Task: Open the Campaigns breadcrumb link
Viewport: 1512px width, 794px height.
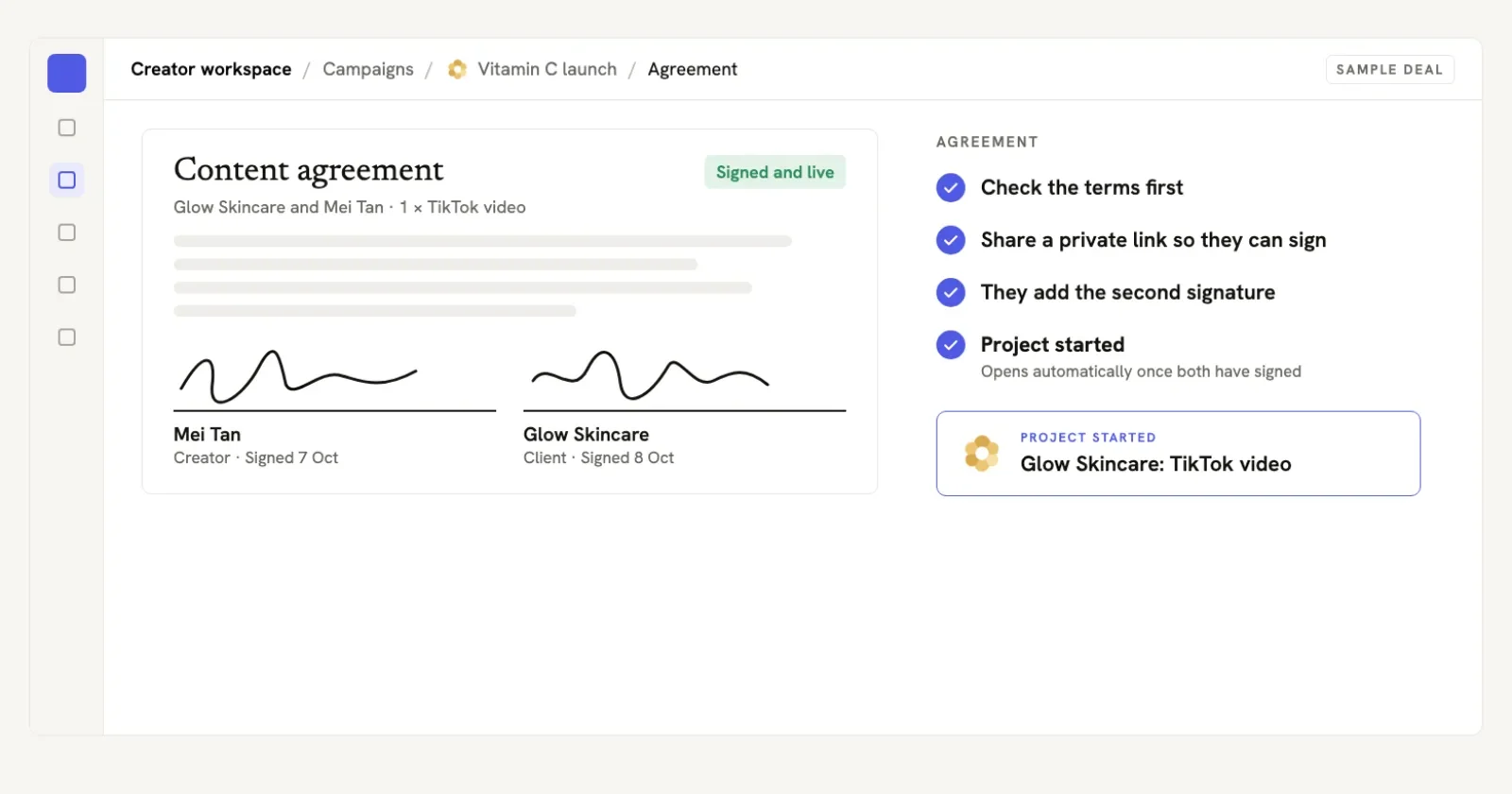Action: click(x=368, y=69)
